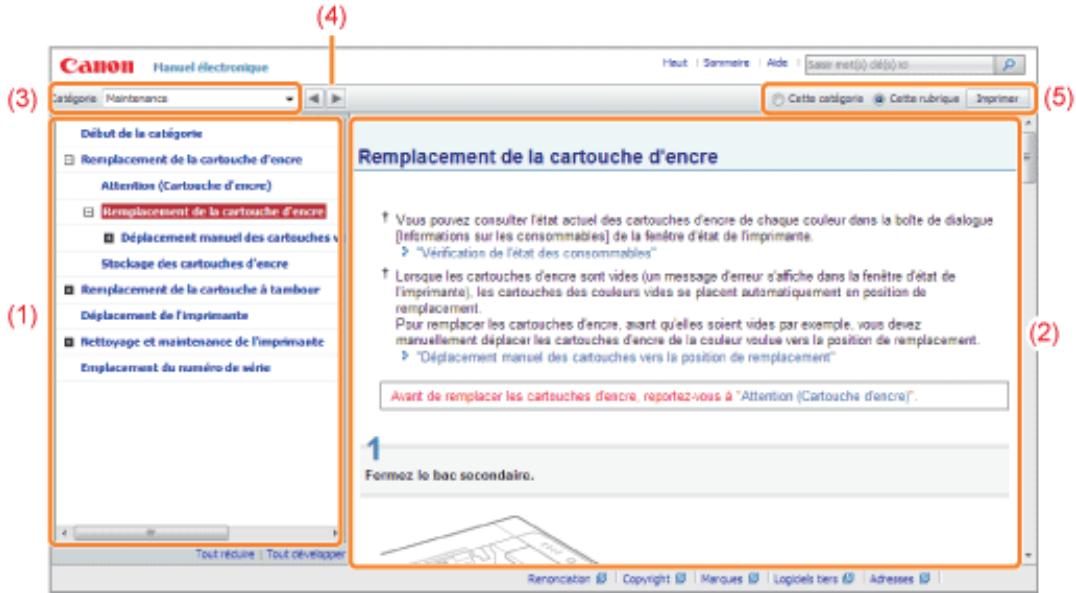Click Fermez le bac secondaire step text

449,475
